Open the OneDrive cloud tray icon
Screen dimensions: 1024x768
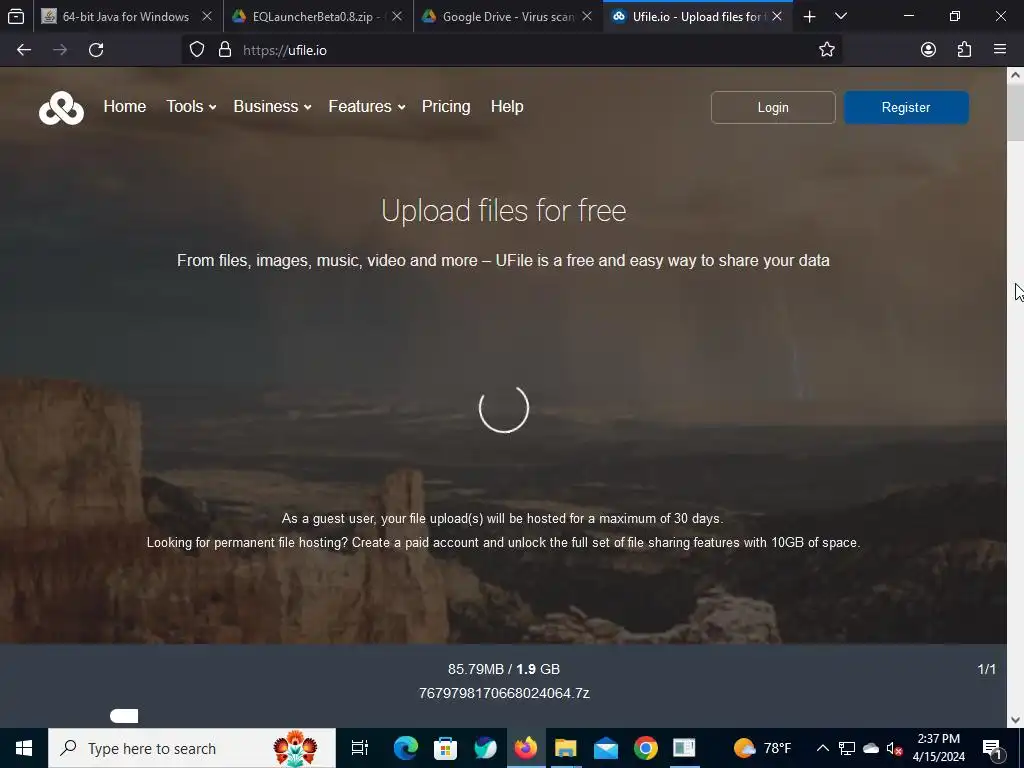point(871,748)
